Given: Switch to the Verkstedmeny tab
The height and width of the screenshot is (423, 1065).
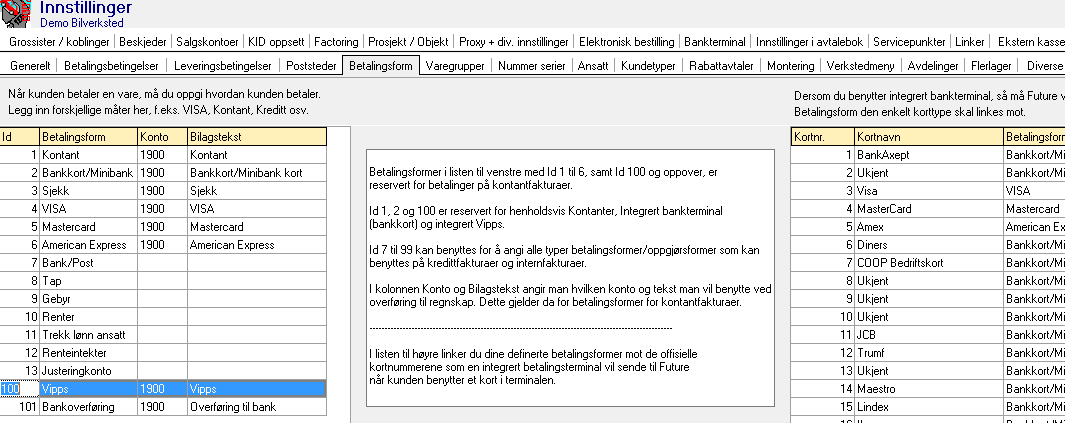Looking at the screenshot, I should coord(861,66).
